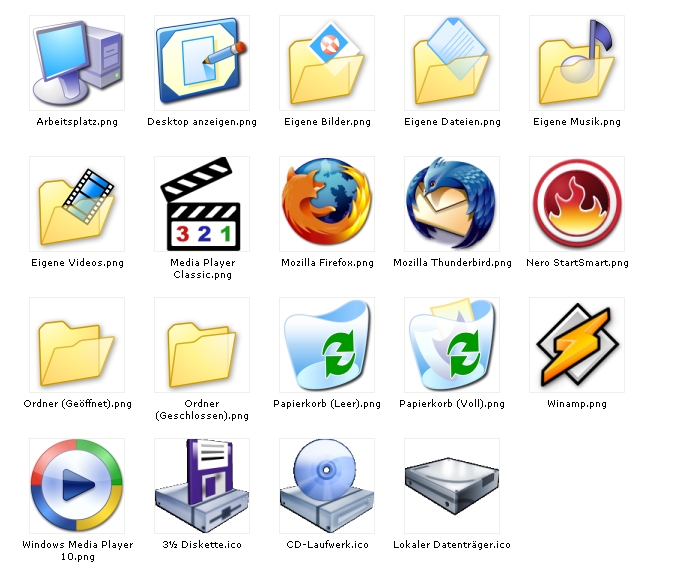Click the file name Desktop anzeigen.png
673x574 pixels.
[x=202, y=122]
